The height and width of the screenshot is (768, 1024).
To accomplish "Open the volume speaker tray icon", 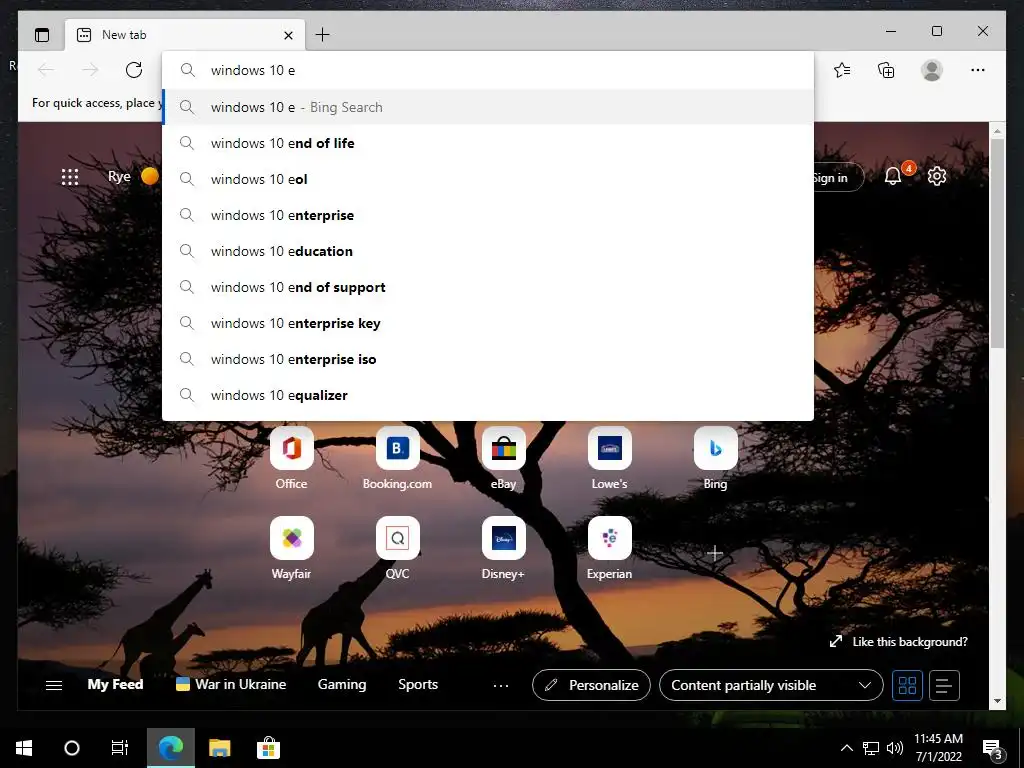I will [895, 748].
